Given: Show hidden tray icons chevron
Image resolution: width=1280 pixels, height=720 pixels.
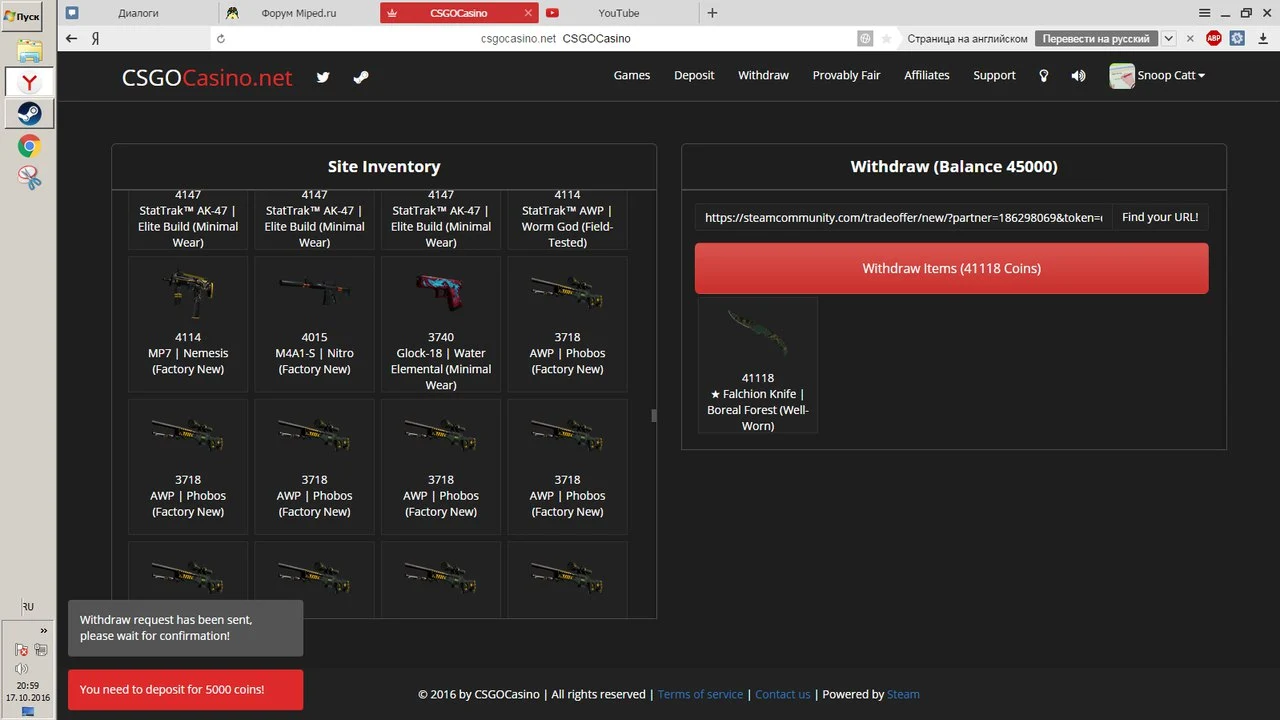Looking at the screenshot, I should click(x=43, y=631).
